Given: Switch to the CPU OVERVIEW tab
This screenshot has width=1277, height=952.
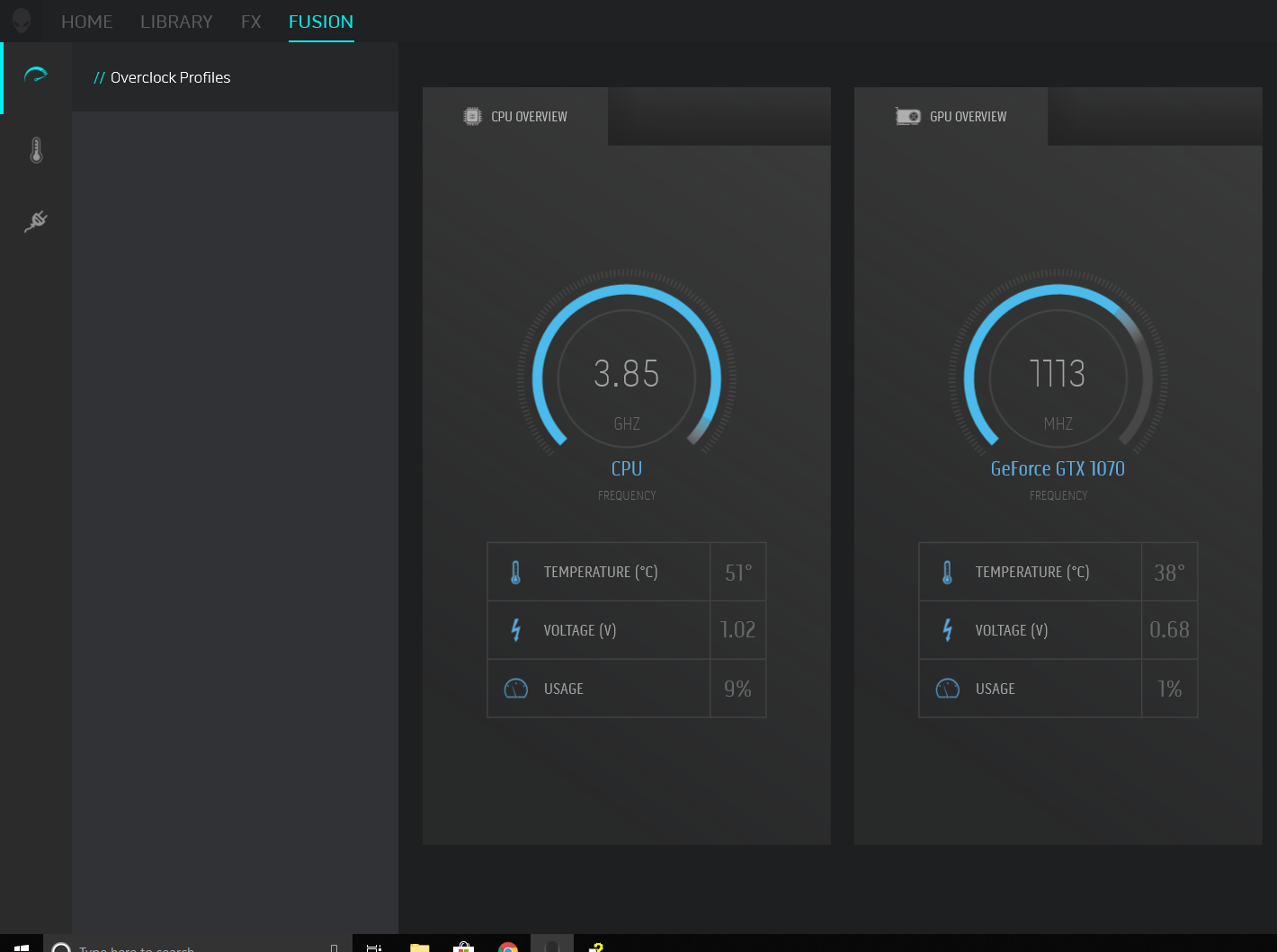Looking at the screenshot, I should pyautogui.click(x=528, y=116).
